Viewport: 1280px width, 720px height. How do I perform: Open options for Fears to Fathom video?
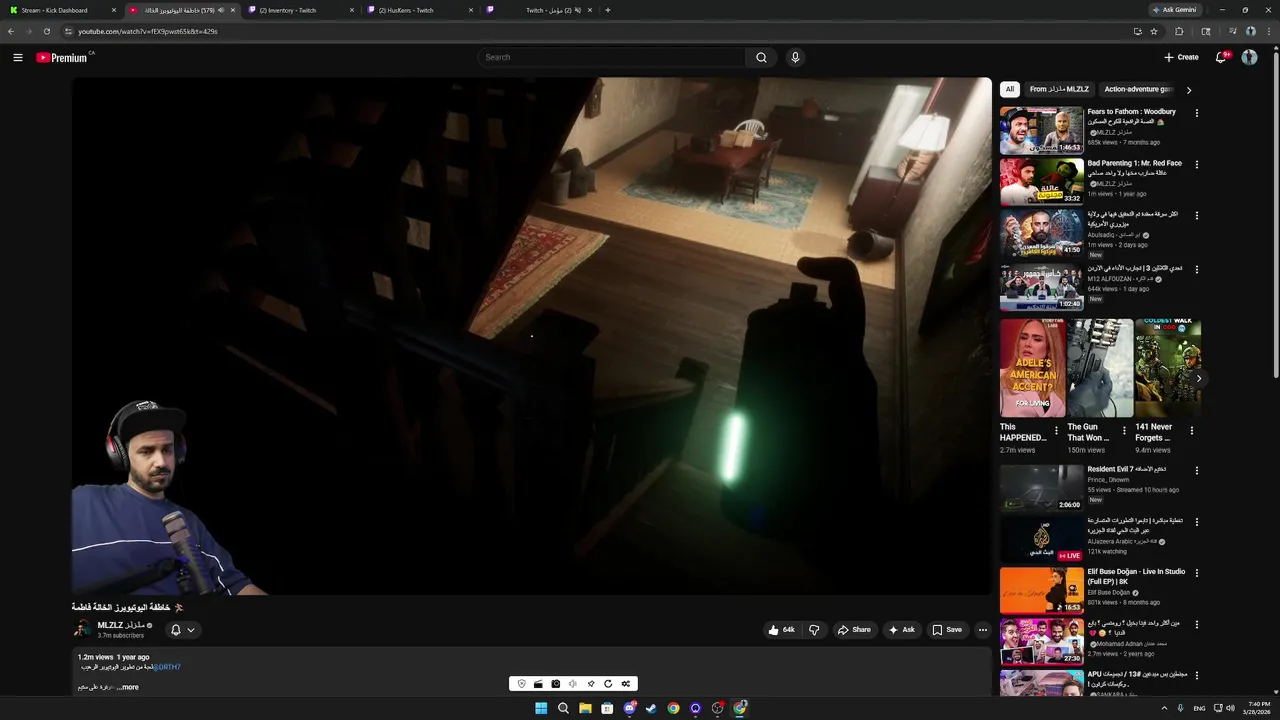tap(1196, 113)
